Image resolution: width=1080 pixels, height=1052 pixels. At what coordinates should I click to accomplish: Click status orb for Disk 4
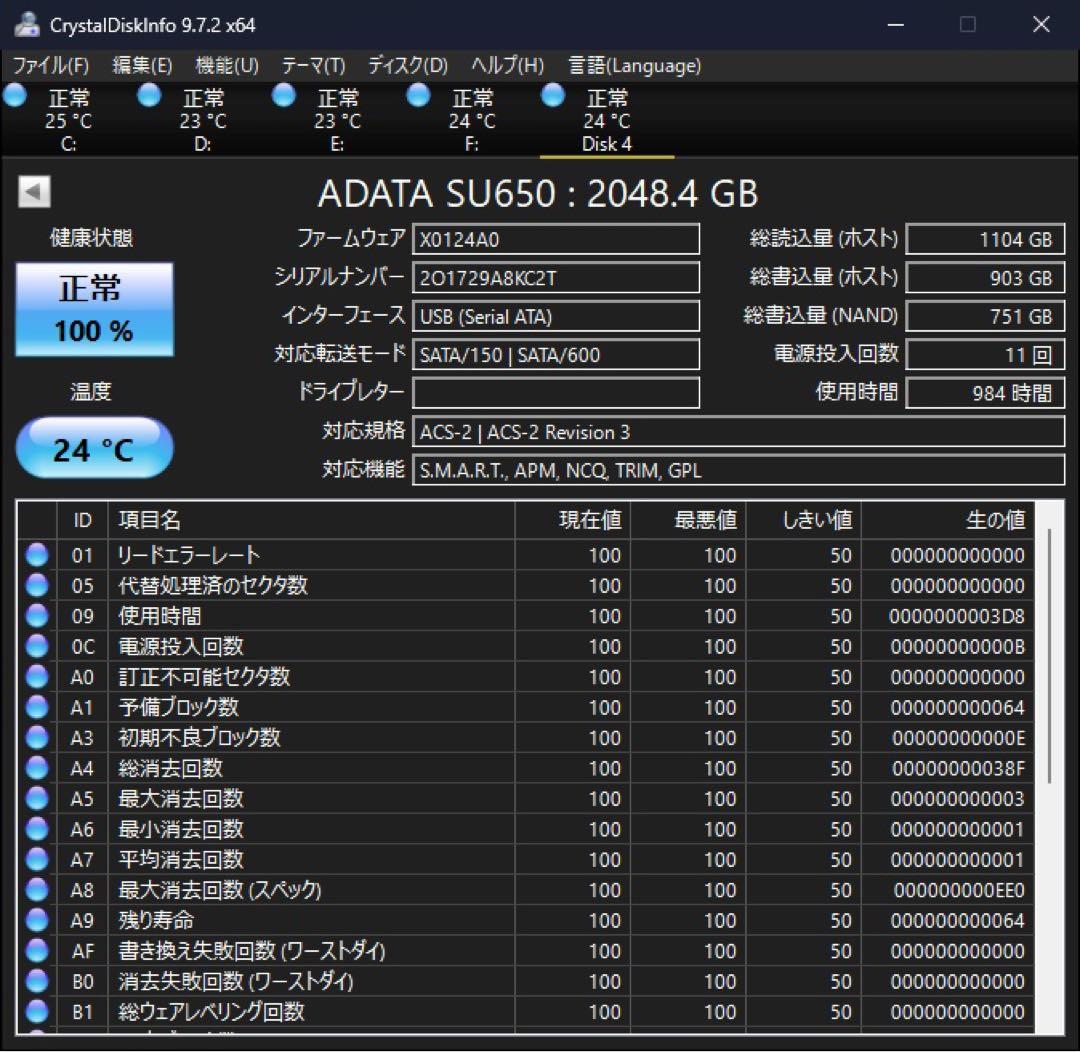(553, 95)
